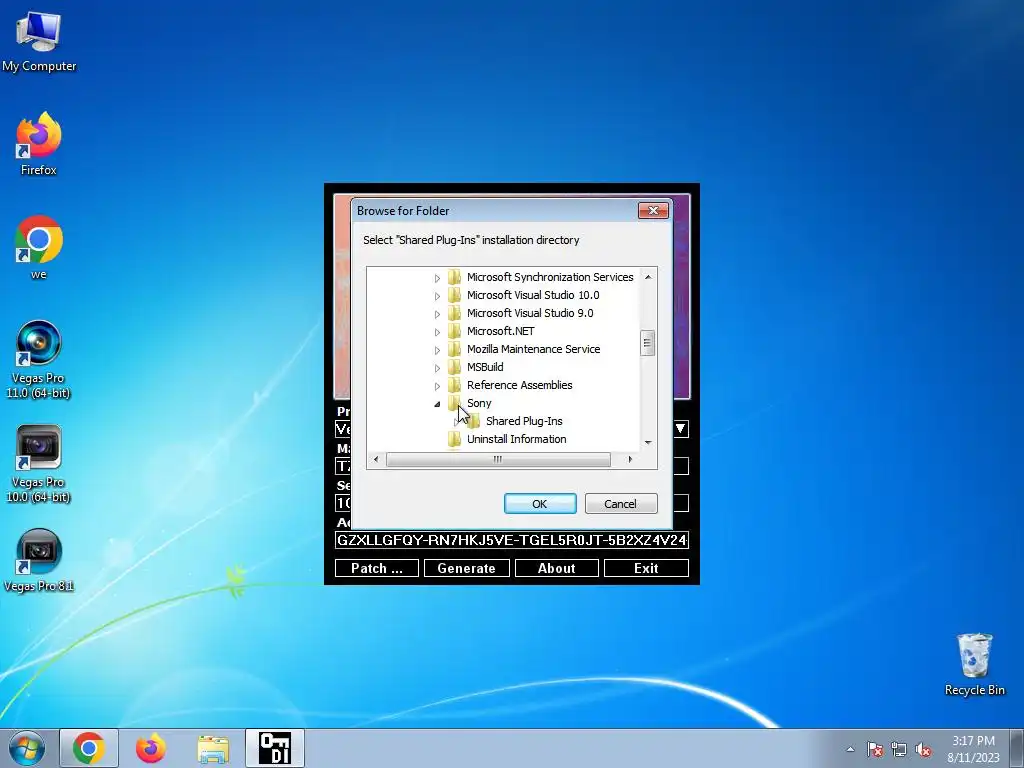Activate the DI keygen taskbar button

tap(275, 748)
